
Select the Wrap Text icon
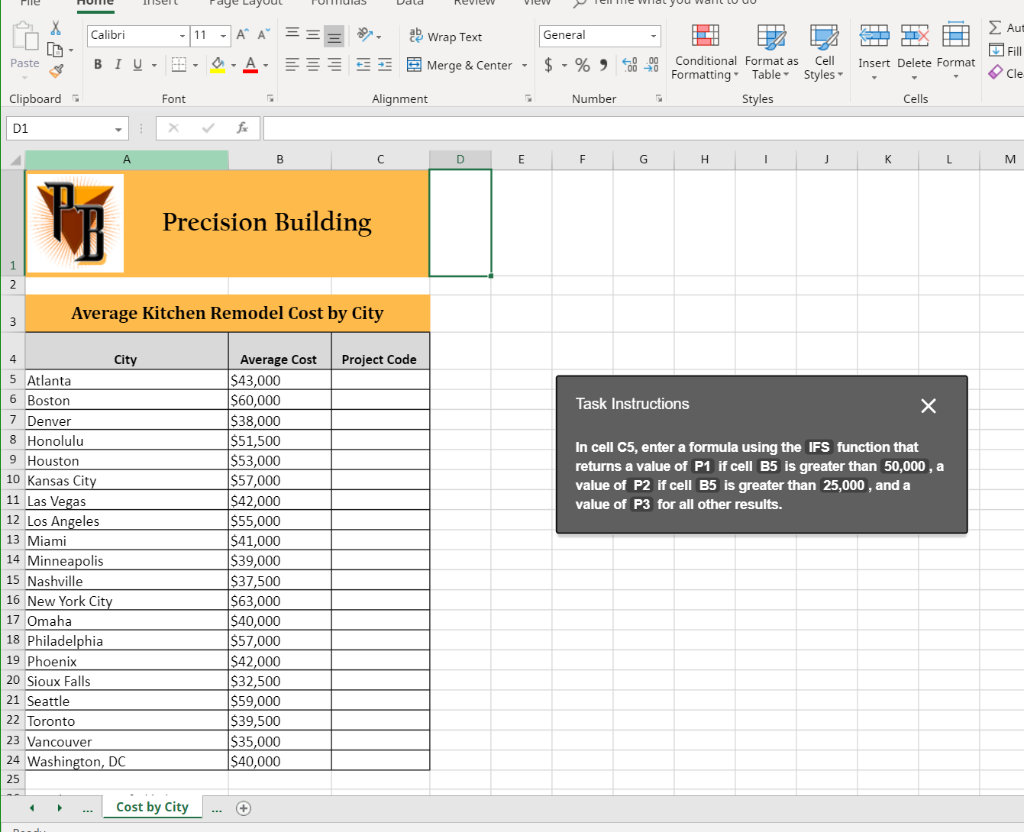click(416, 36)
